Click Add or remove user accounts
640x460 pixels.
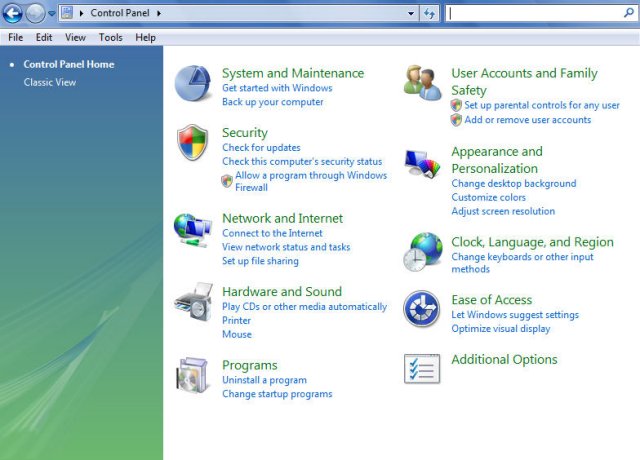point(527,120)
